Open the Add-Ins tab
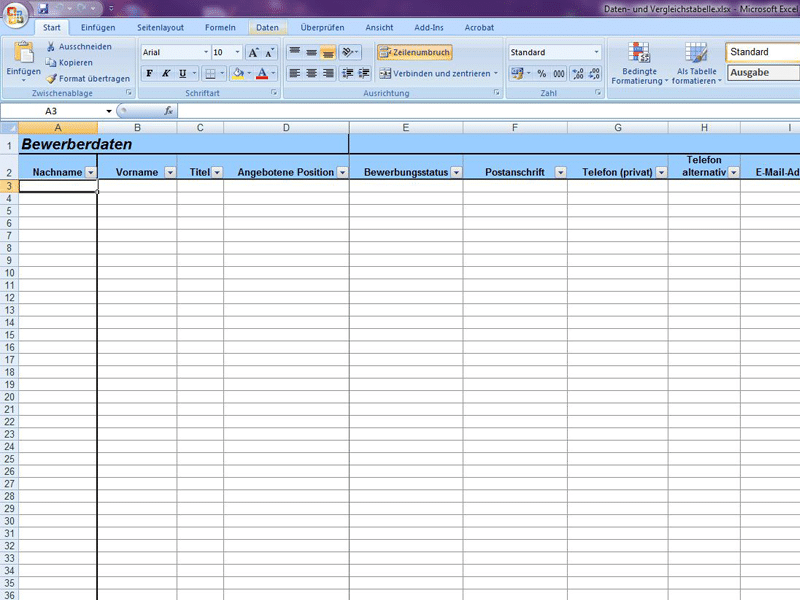 click(429, 28)
